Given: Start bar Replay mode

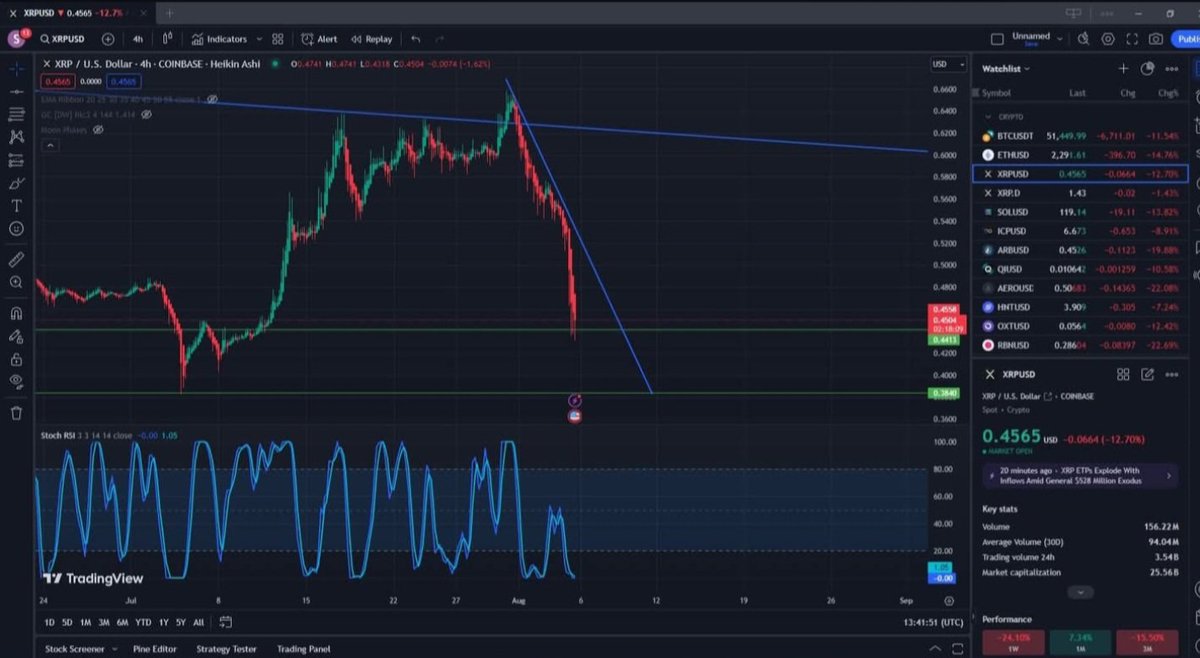Looking at the screenshot, I should (x=371, y=39).
